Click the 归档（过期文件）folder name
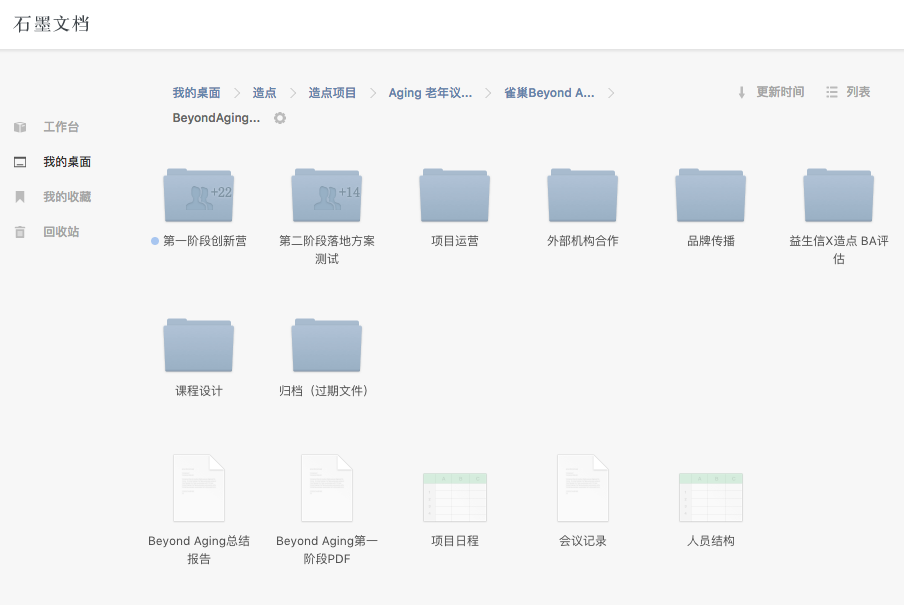This screenshot has height=605, width=904. (x=324, y=391)
